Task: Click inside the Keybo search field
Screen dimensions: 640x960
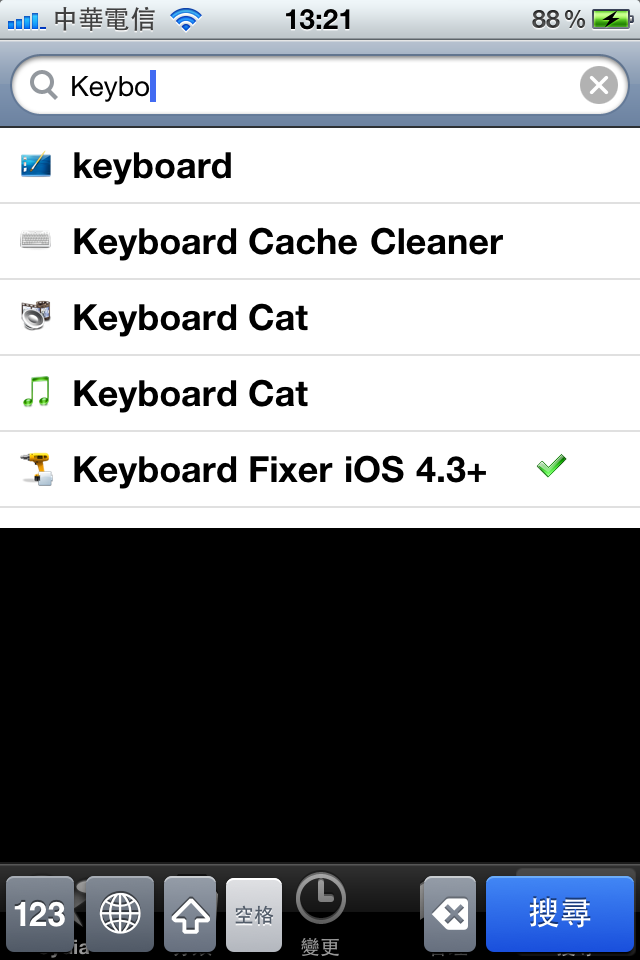Action: pos(320,85)
